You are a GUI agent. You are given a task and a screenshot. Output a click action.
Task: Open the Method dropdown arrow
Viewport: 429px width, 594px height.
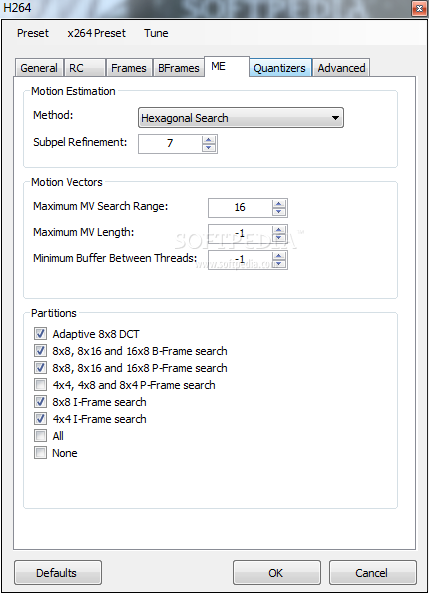click(335, 118)
